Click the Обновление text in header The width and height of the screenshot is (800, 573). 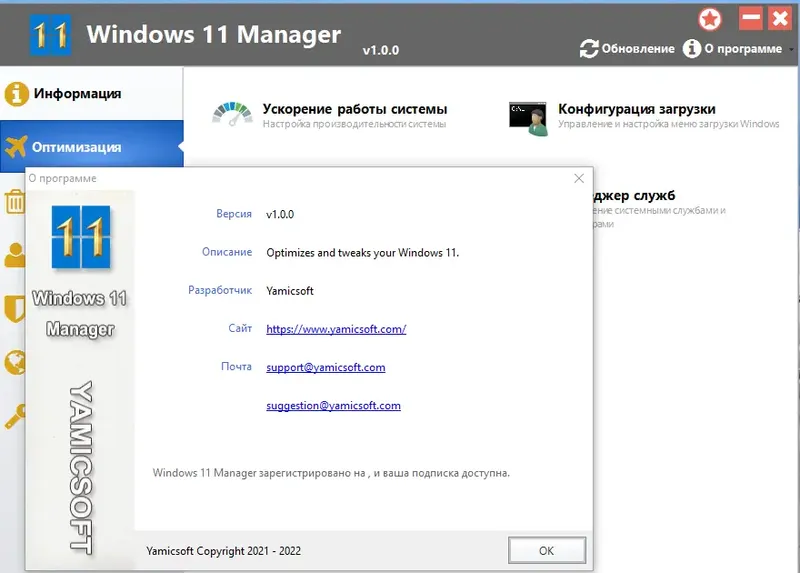click(638, 49)
